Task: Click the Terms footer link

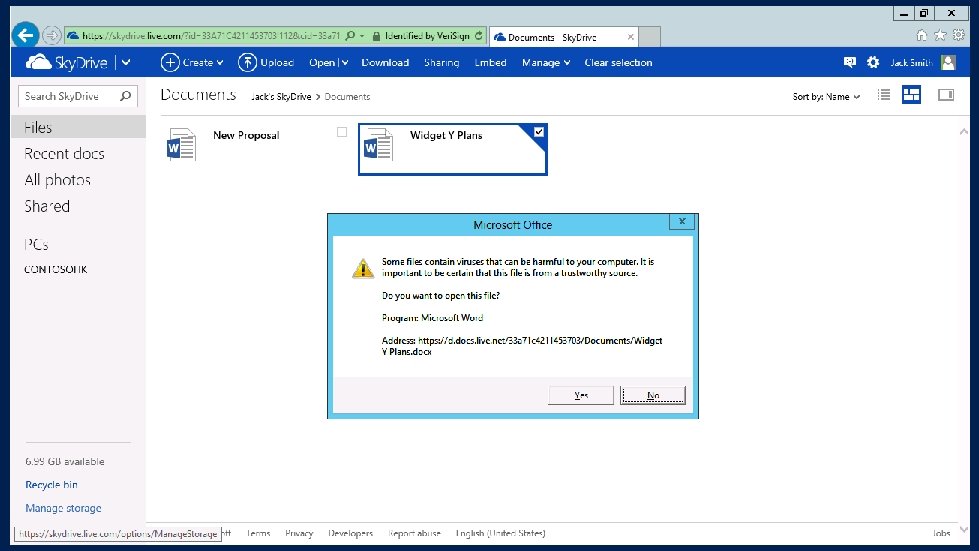Action: coord(258,534)
